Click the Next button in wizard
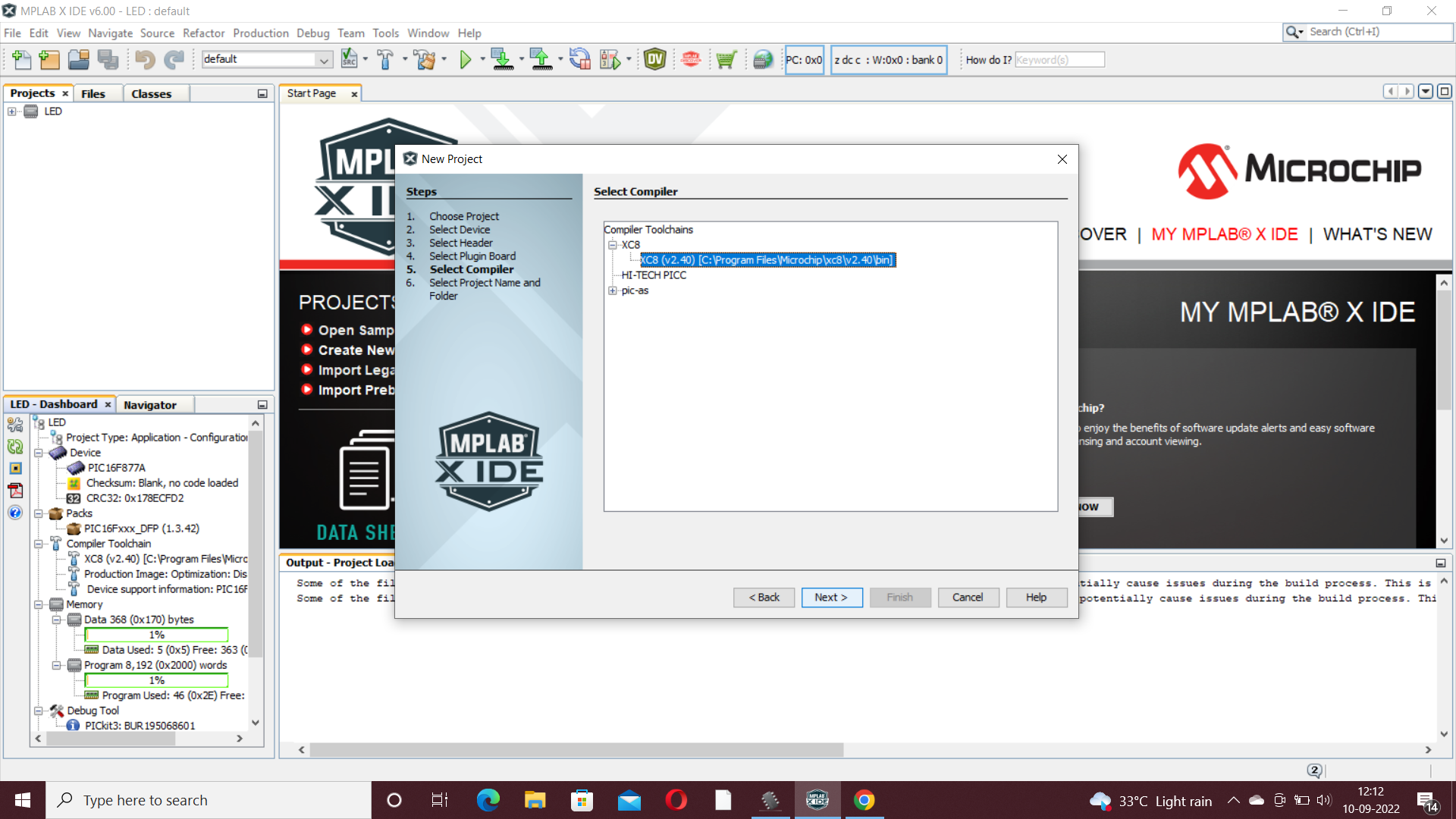Viewport: 1456px width, 819px height. [830, 598]
